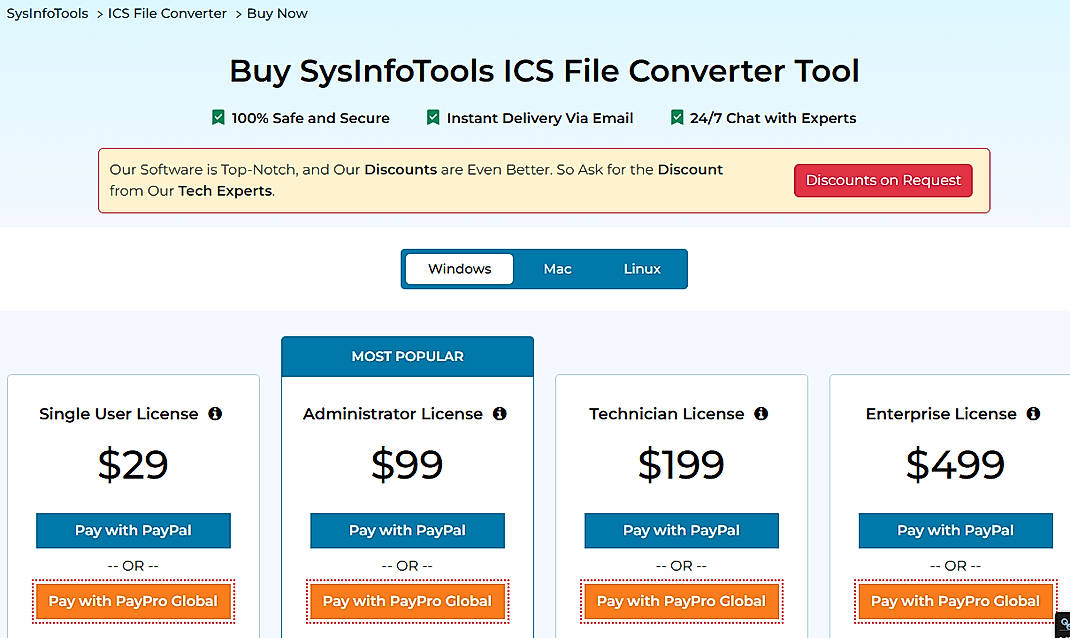Click the Technician License heading
Image resolution: width=1070 pixels, height=638 pixels.
[667, 414]
